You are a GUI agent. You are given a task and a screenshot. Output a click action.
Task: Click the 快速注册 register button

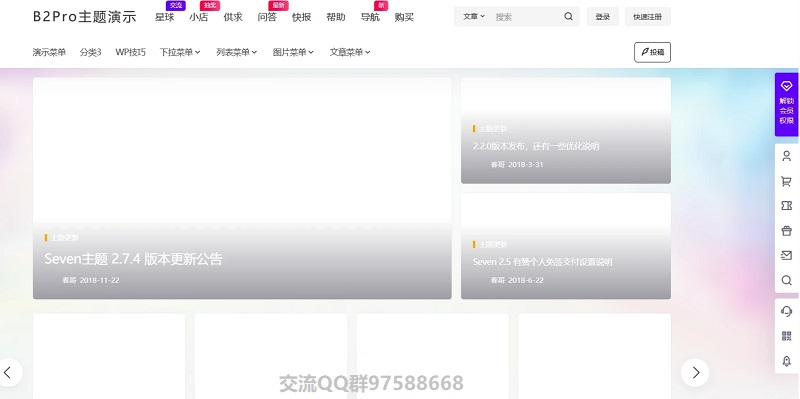click(647, 16)
